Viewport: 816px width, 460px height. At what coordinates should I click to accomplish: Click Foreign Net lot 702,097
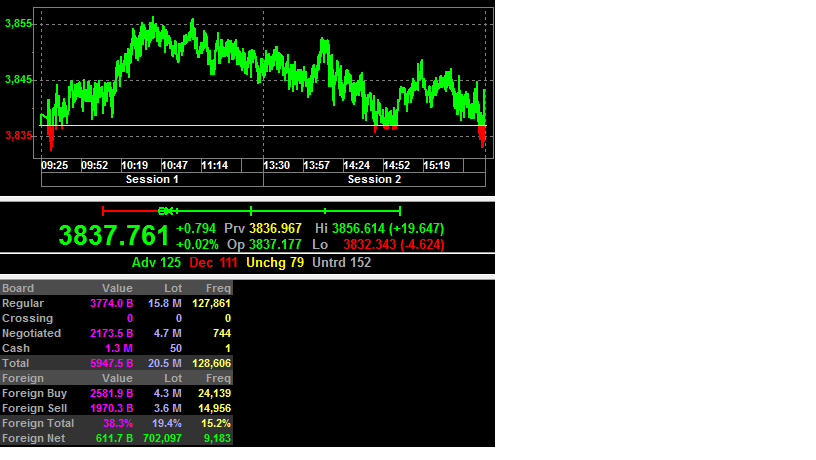162,439
